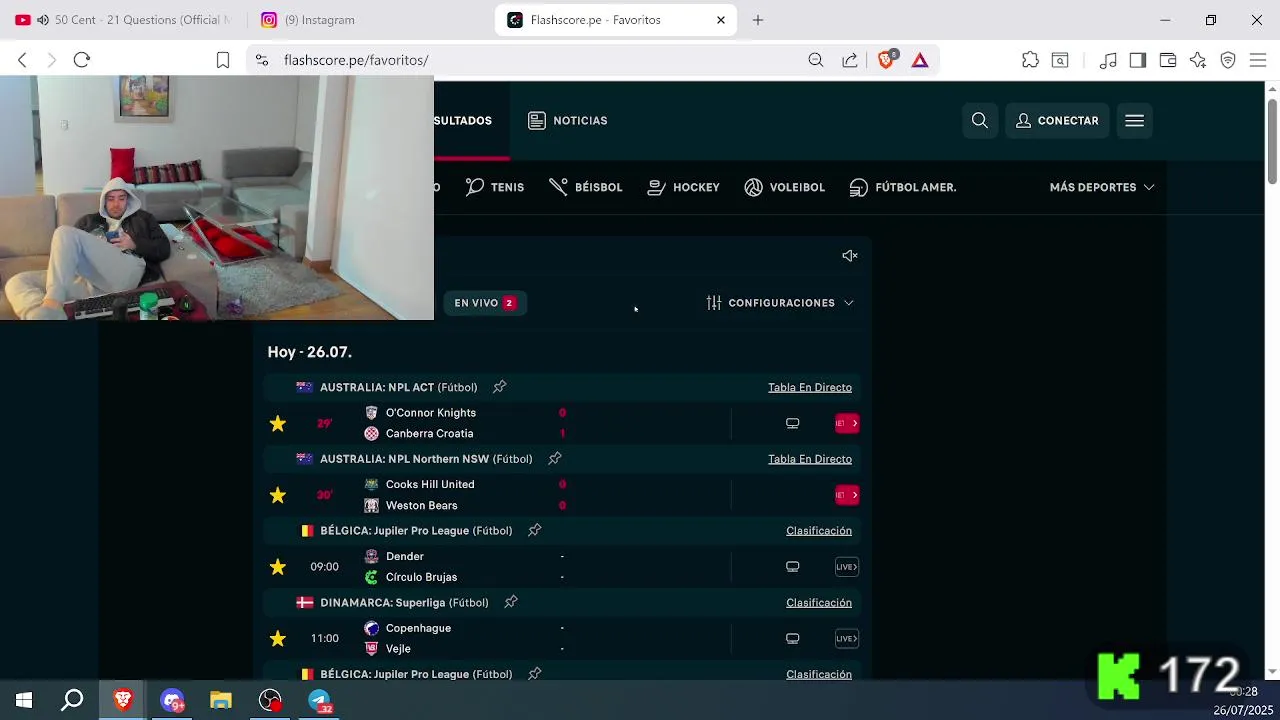Viewport: 1280px width, 720px height.
Task: Go back in browser history
Action: (22, 60)
